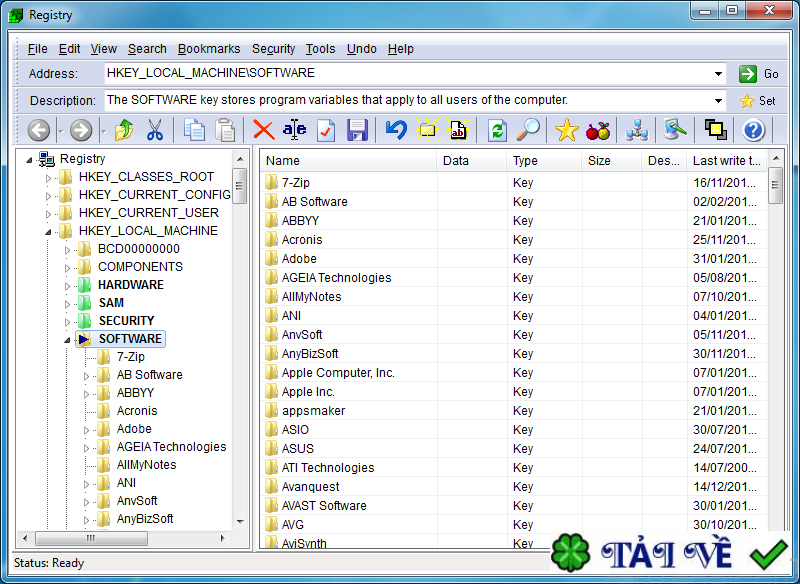Click the yellow star Bookmarks icon
Image resolution: width=800 pixels, height=584 pixels.
(567, 130)
